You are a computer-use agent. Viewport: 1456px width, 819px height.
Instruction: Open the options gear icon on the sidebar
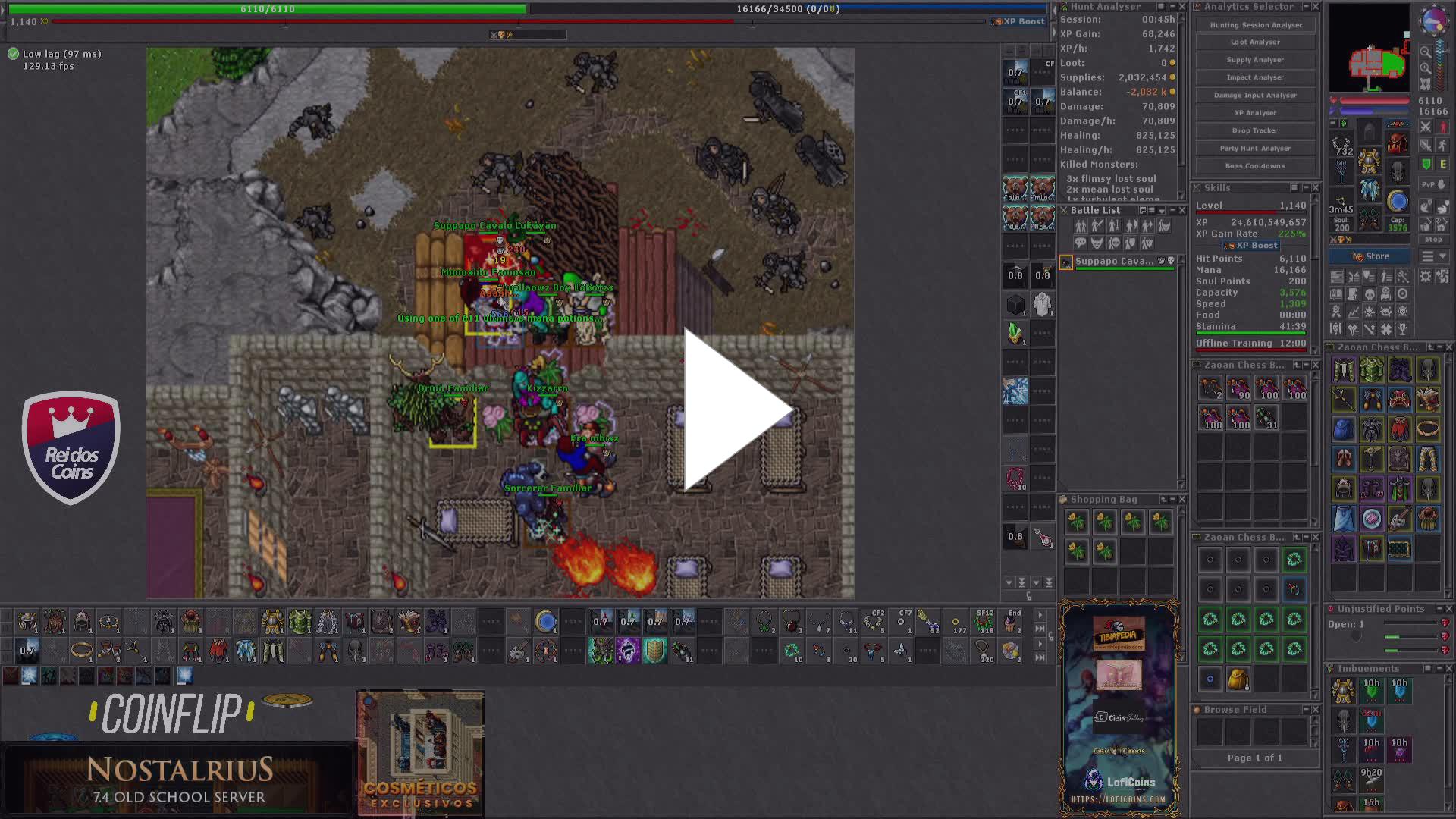[x=1426, y=277]
